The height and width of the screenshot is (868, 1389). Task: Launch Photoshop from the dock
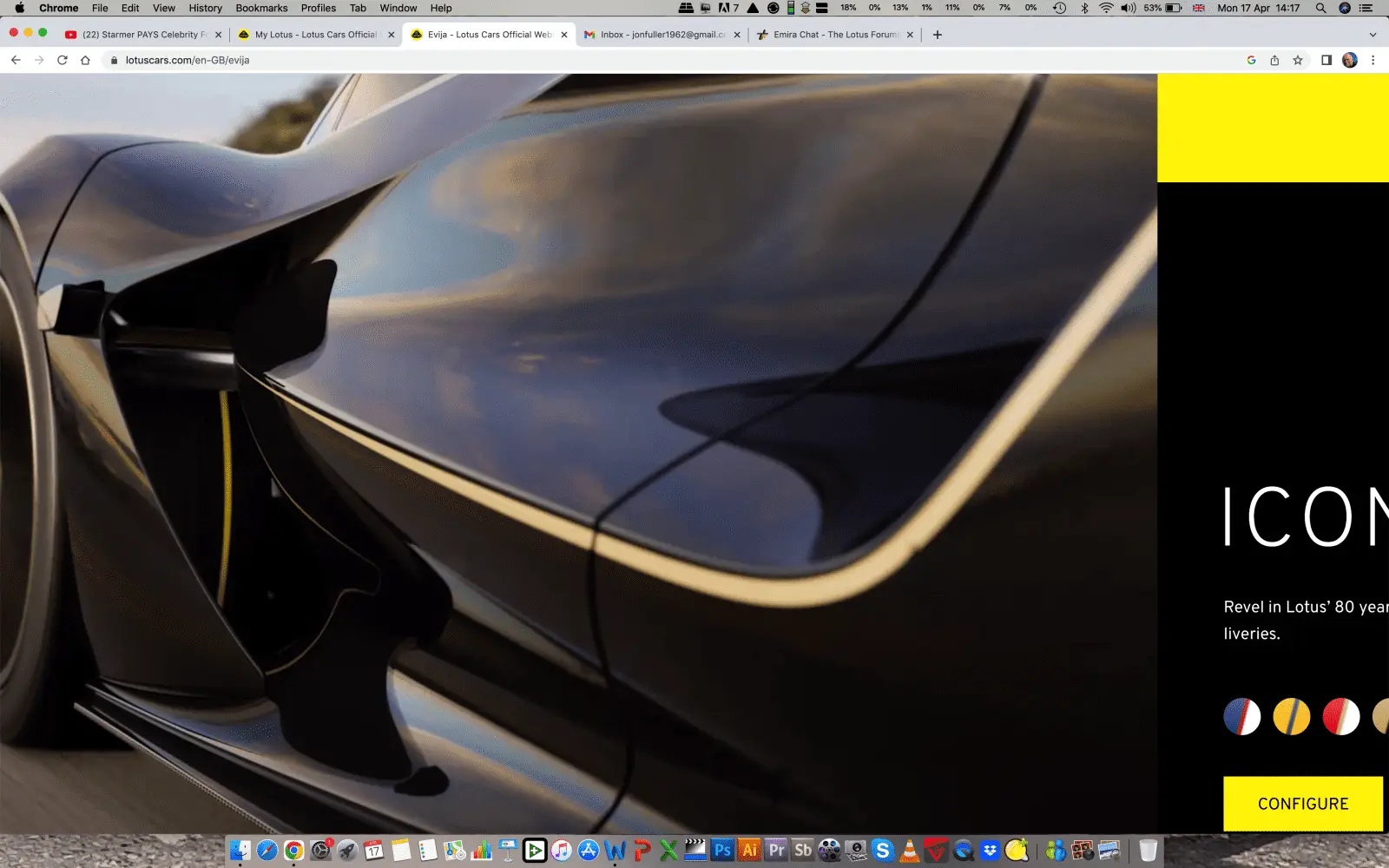tap(722, 851)
